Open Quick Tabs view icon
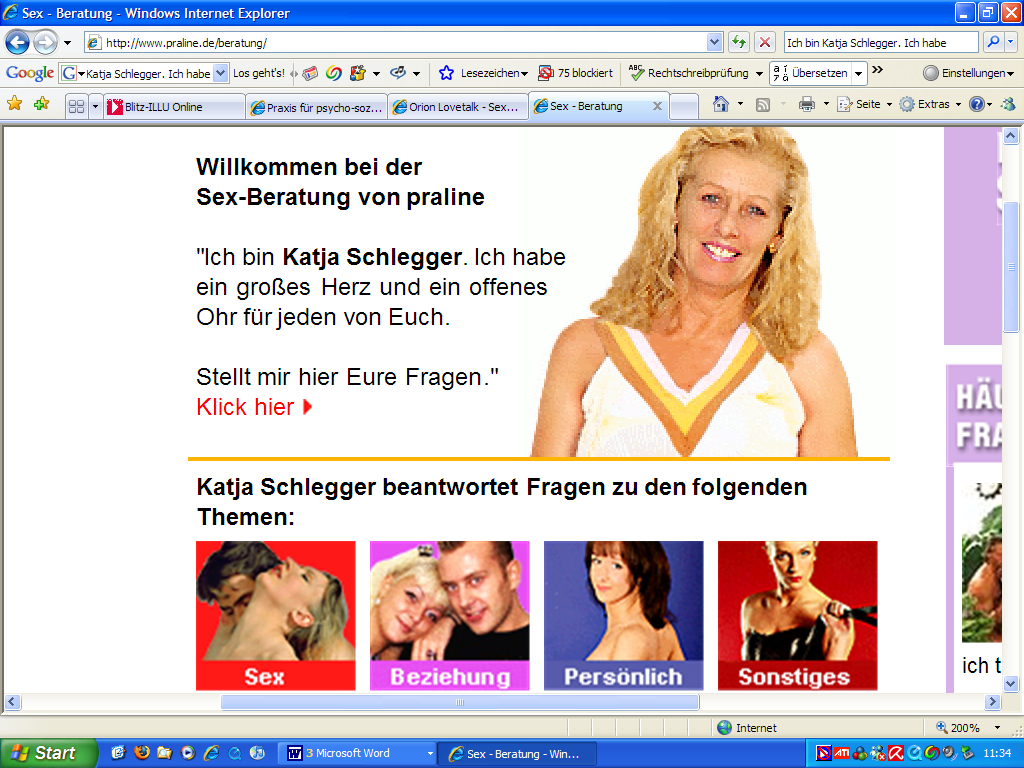Screen dimensions: 1024x768 pos(76,106)
